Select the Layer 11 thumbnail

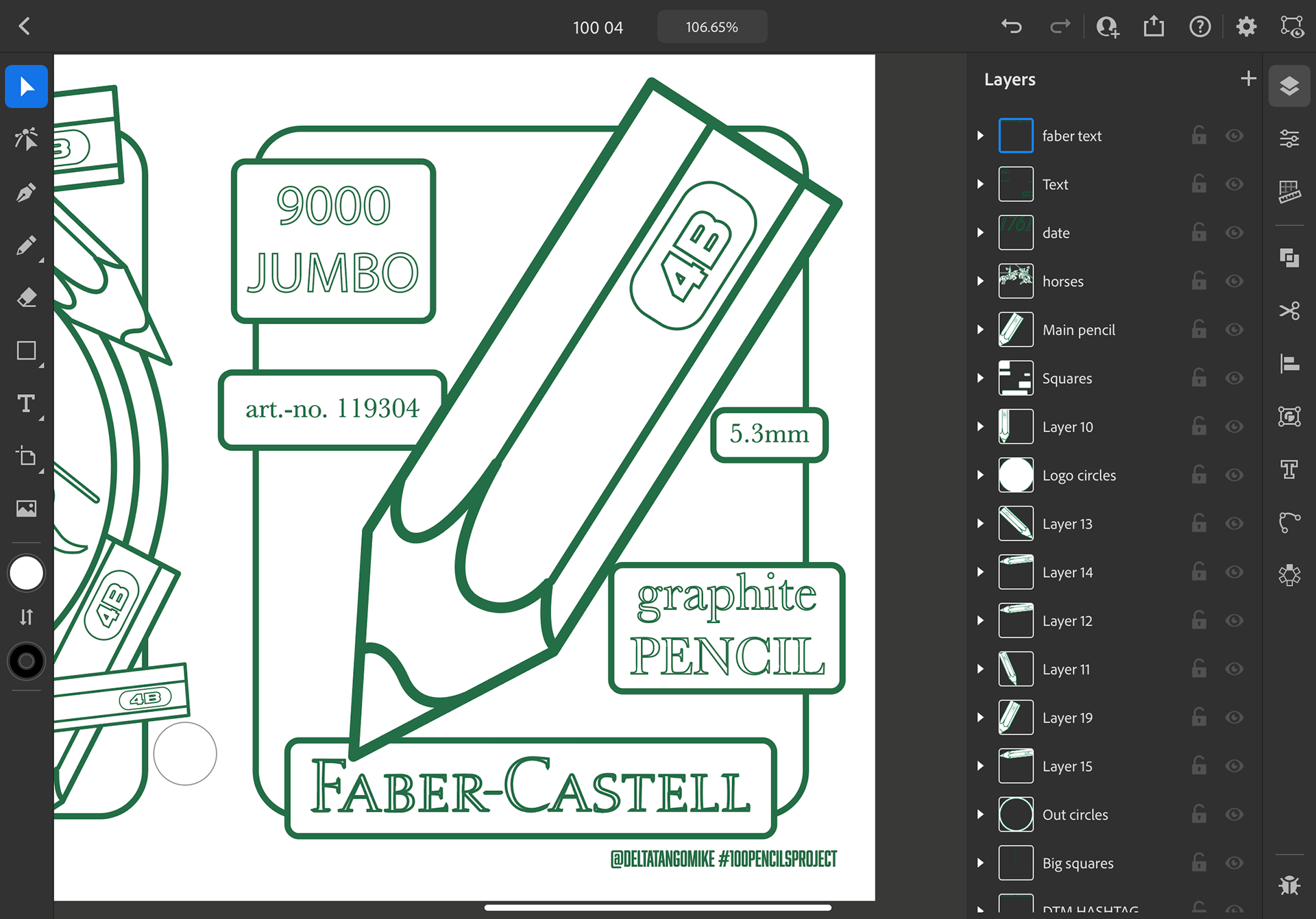[x=1016, y=669]
